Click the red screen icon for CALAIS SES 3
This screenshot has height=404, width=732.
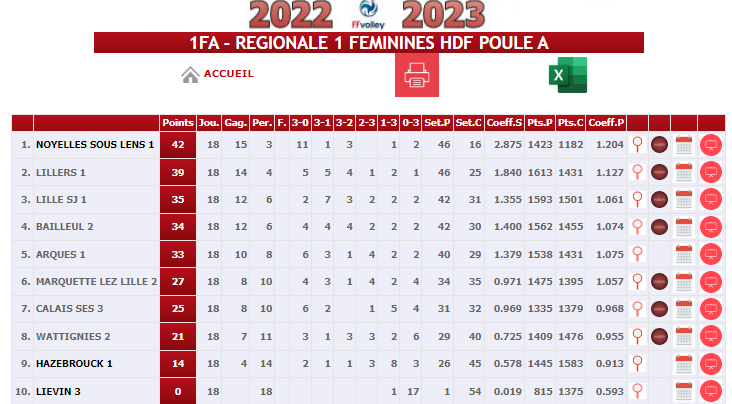pyautogui.click(x=711, y=309)
